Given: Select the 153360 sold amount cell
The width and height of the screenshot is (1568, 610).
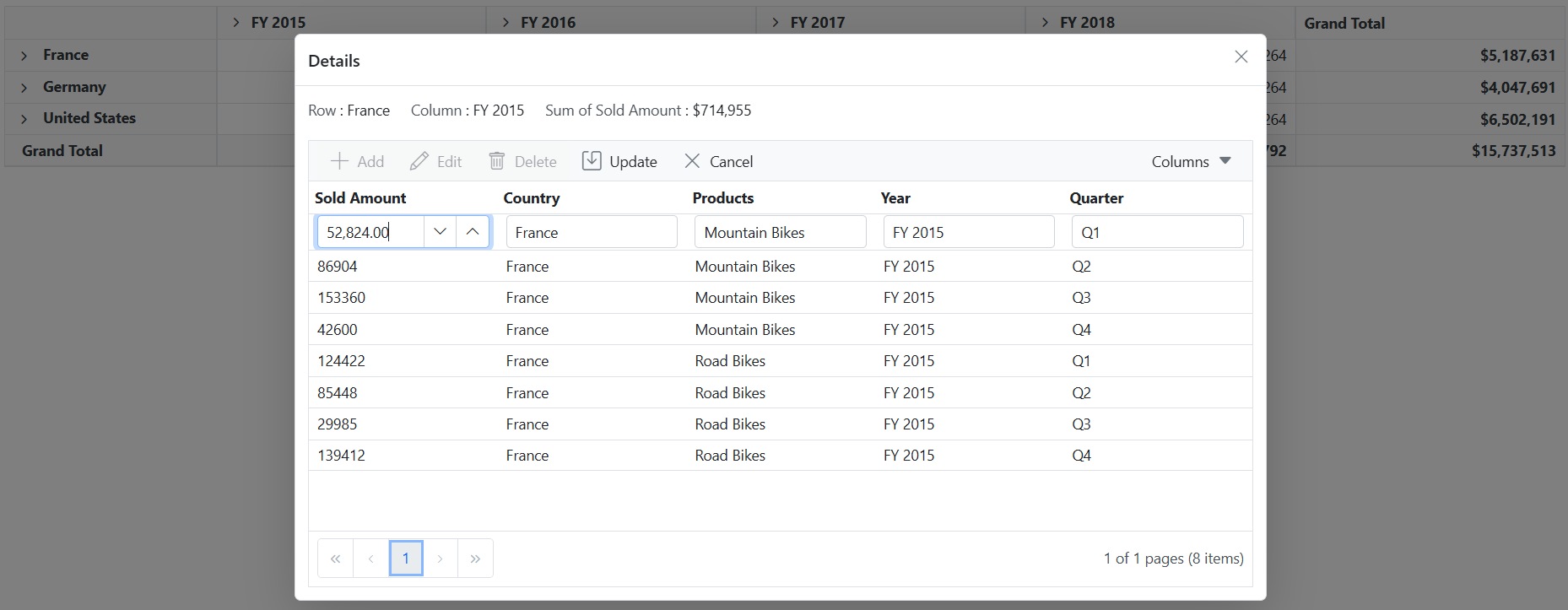Looking at the screenshot, I should [x=403, y=298].
